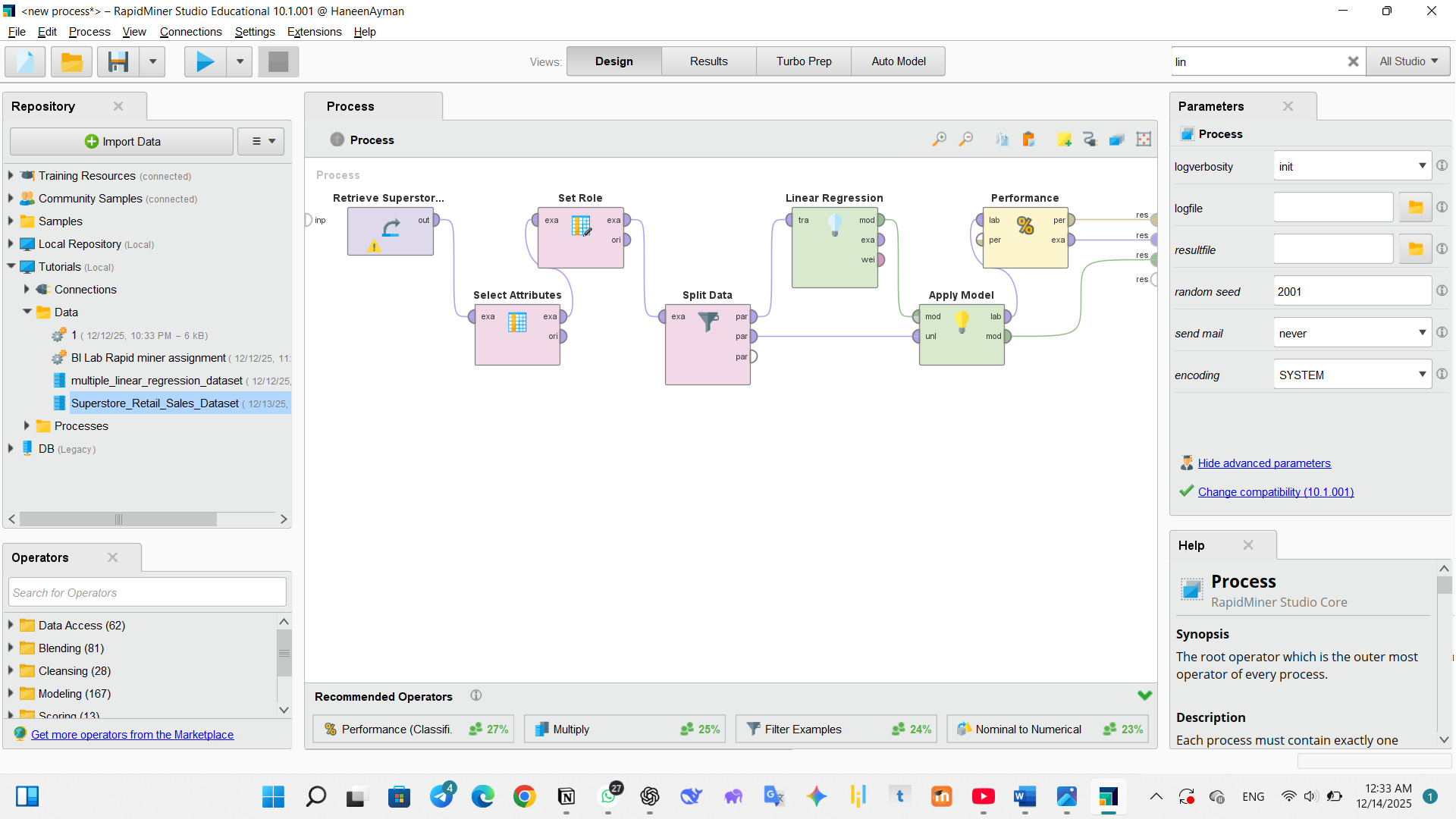Add a note with the yellow sticky icon
This screenshot has width=1456, height=819.
click(1064, 140)
